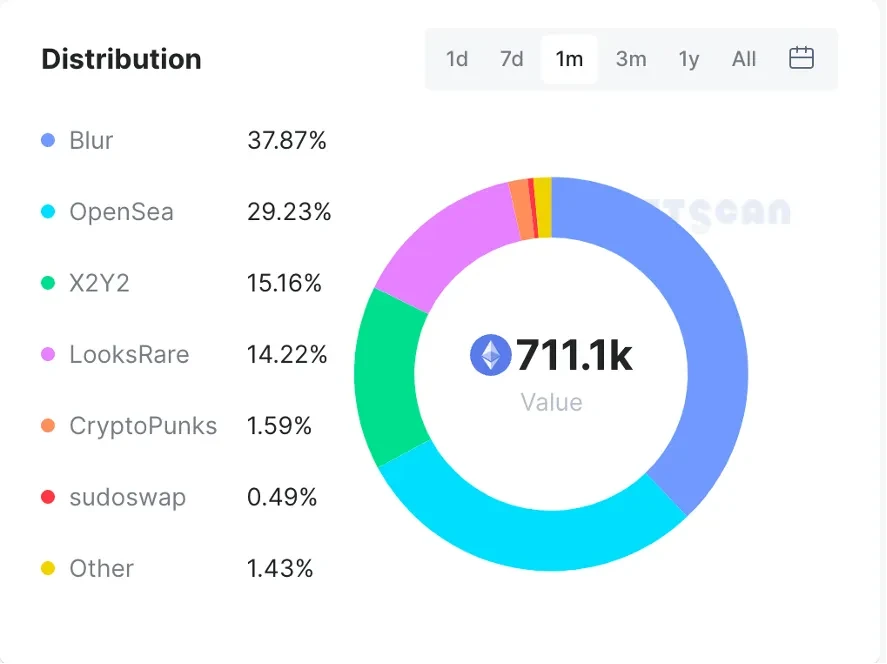This screenshot has height=664, width=887.
Task: Toggle the OpenSea cyan legend dot
Action: 48,212
